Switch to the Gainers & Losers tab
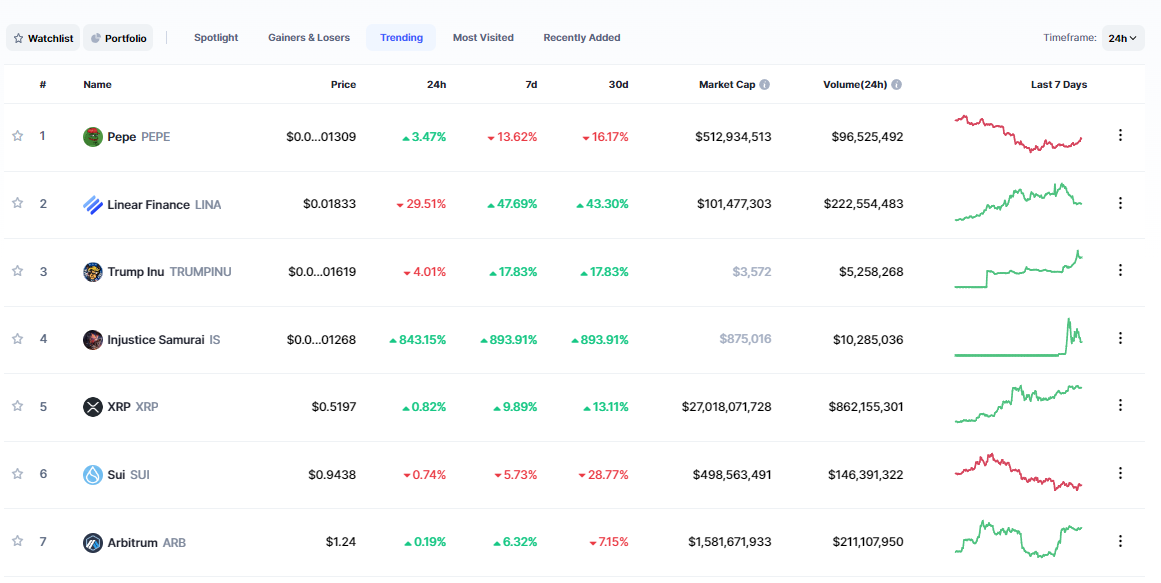Screen dimensions: 1161x583 [309, 38]
